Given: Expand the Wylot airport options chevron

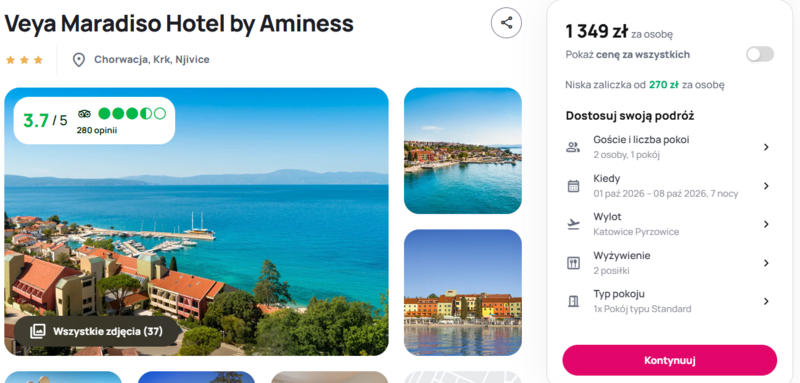Looking at the screenshot, I should 766,224.
